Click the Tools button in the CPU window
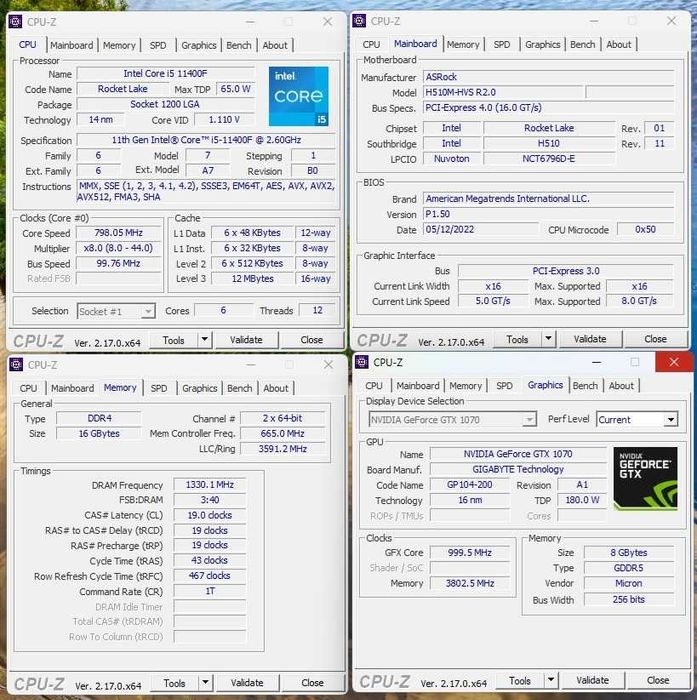697x700 pixels. [x=173, y=340]
